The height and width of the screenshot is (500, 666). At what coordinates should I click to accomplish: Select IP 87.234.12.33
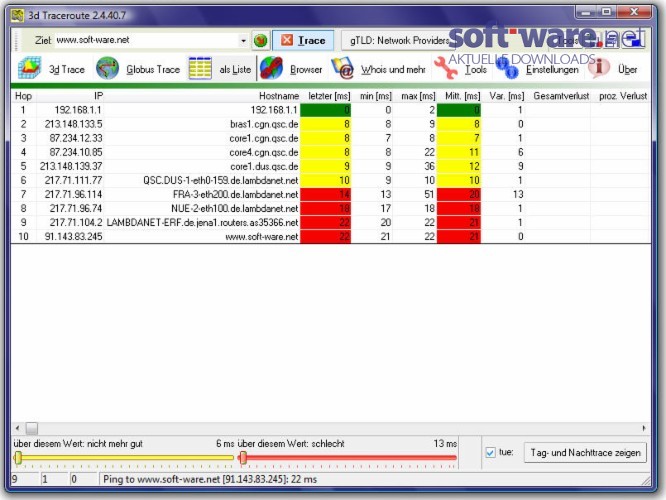pos(76,138)
